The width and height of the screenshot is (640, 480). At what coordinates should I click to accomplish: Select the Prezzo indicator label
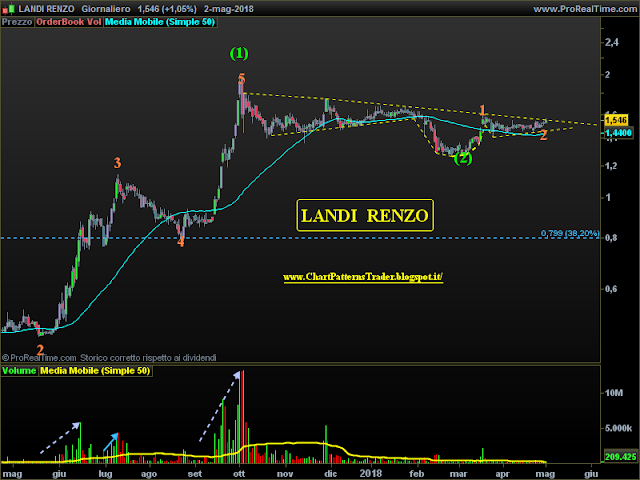[x=17, y=22]
